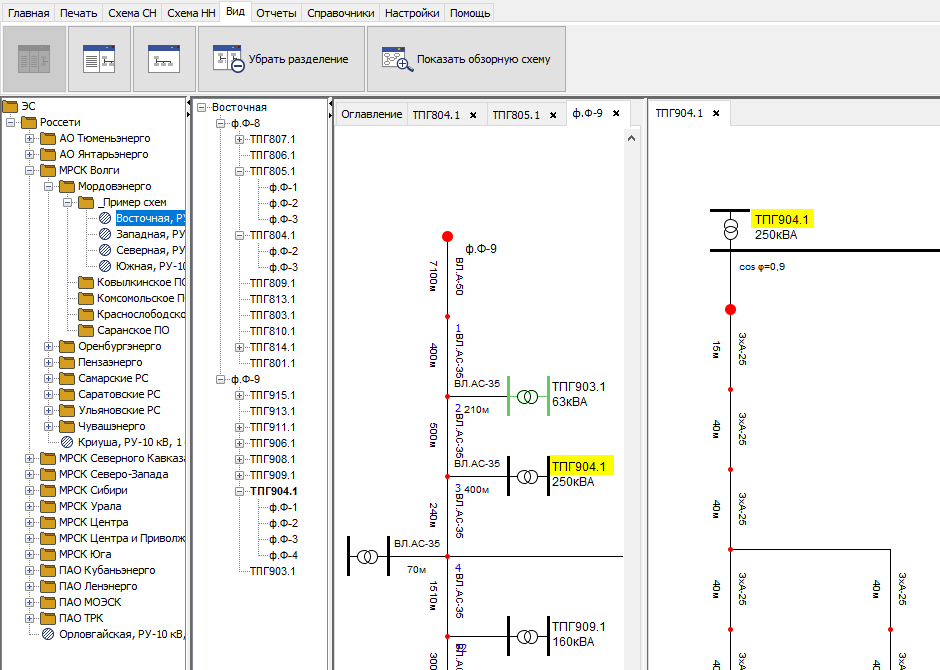Screen dimensions: 940x670
Task: Select transformer symbol on the 70м branch
Action: click(368, 557)
